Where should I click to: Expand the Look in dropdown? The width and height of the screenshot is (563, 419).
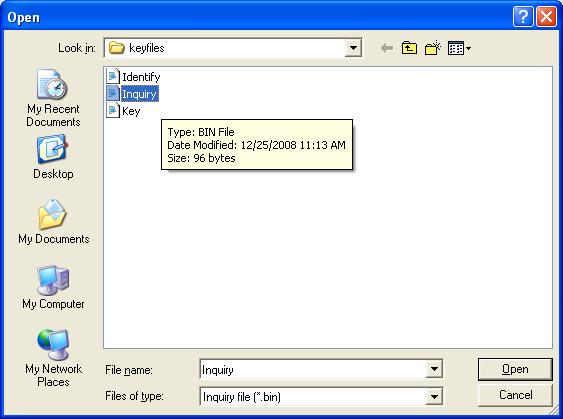[353, 48]
